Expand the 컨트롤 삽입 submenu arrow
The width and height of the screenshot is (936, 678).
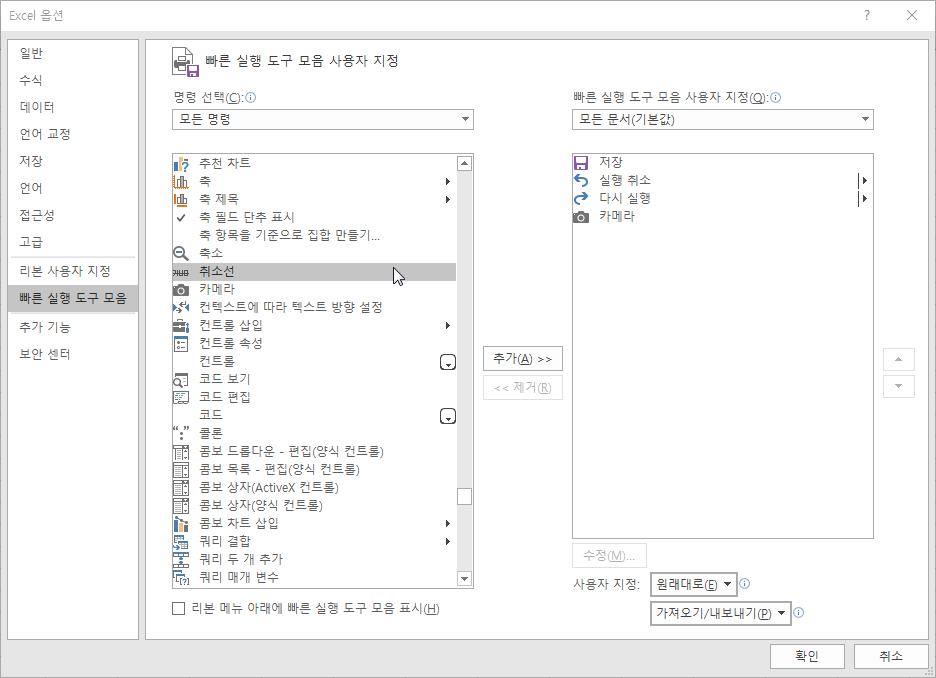point(448,326)
